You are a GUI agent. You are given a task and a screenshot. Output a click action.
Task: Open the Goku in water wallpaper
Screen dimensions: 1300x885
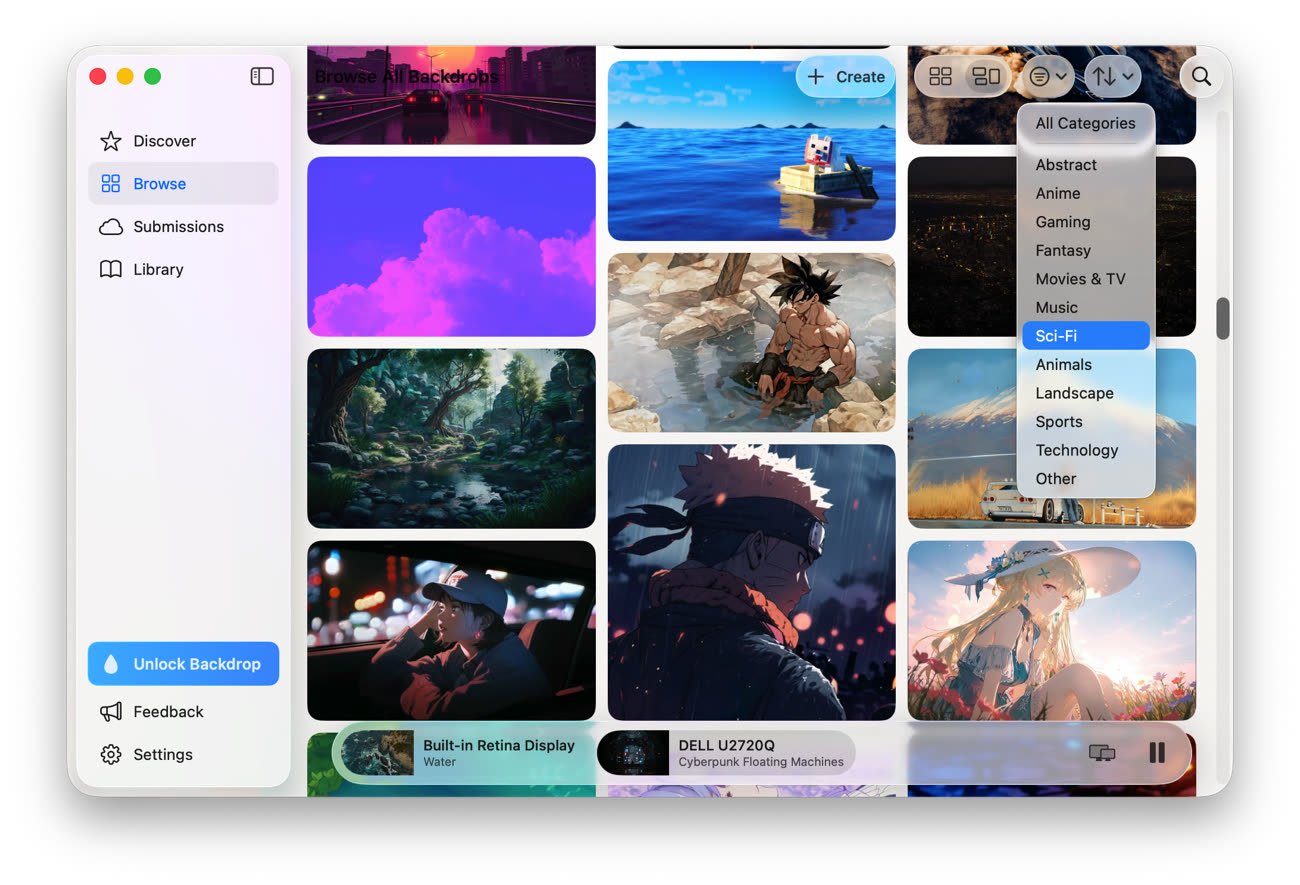tap(752, 343)
